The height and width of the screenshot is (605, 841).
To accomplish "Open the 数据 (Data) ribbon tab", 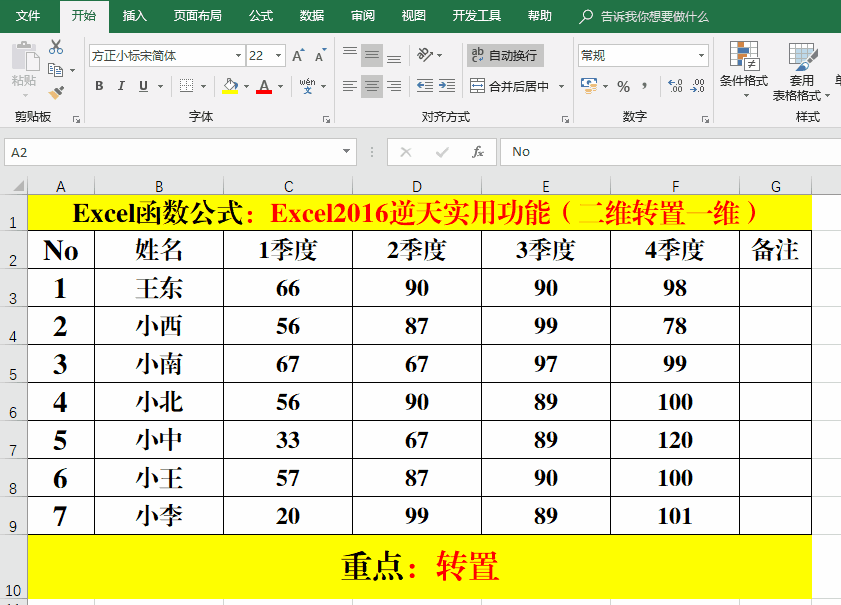I will 311,16.
